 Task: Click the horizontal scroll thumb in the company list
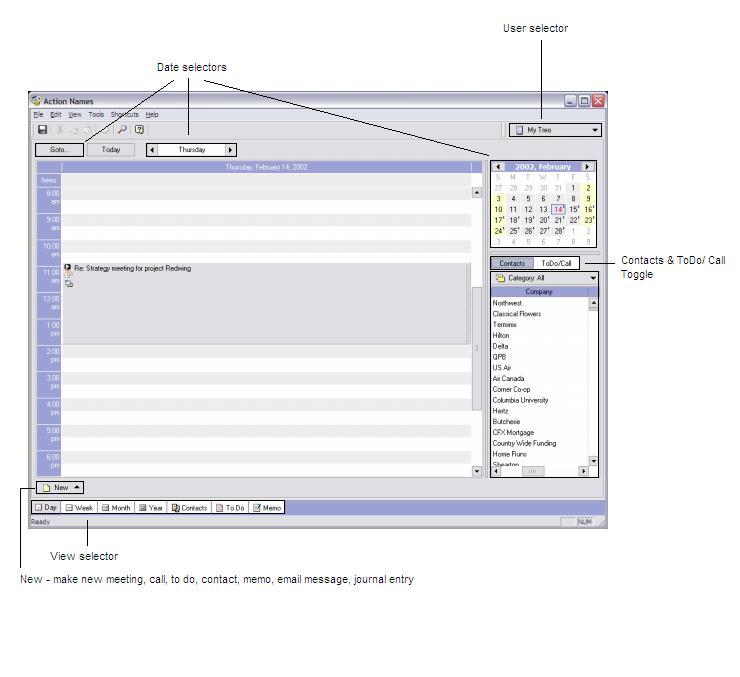532,471
